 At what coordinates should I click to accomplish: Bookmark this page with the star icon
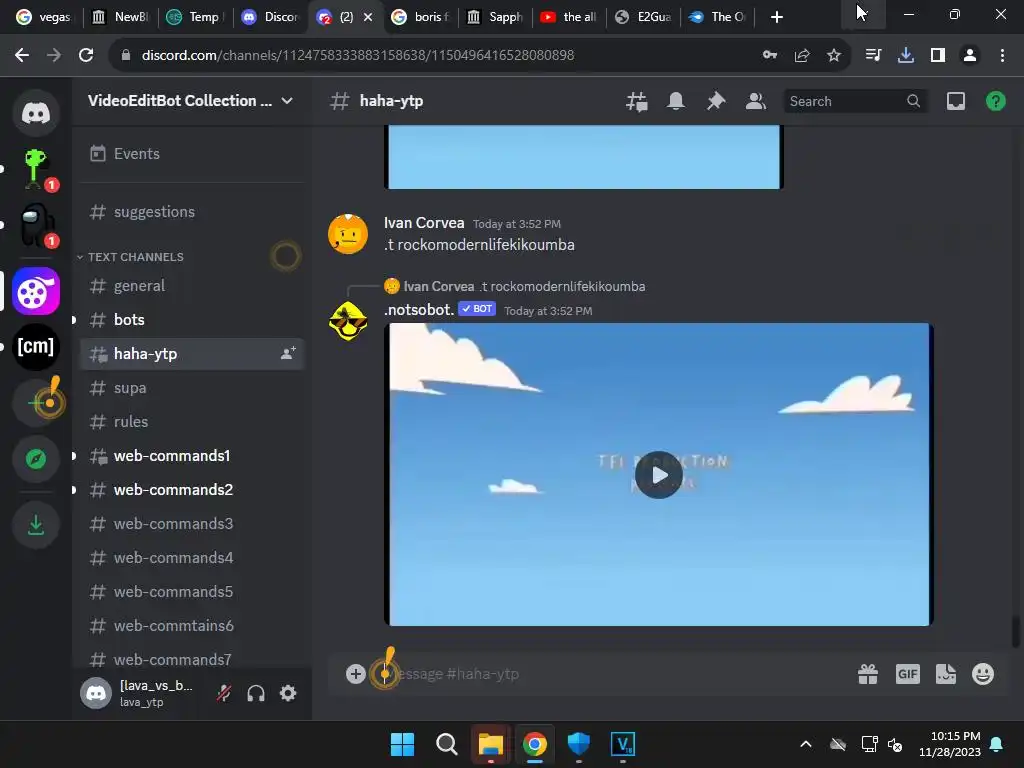coord(834,56)
